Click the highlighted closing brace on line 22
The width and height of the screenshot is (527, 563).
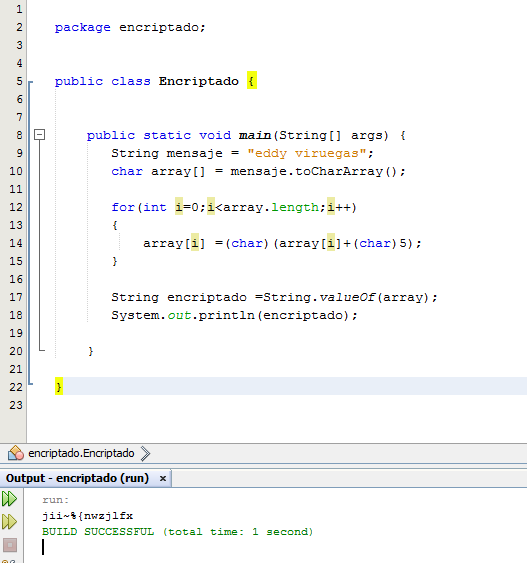(59, 386)
